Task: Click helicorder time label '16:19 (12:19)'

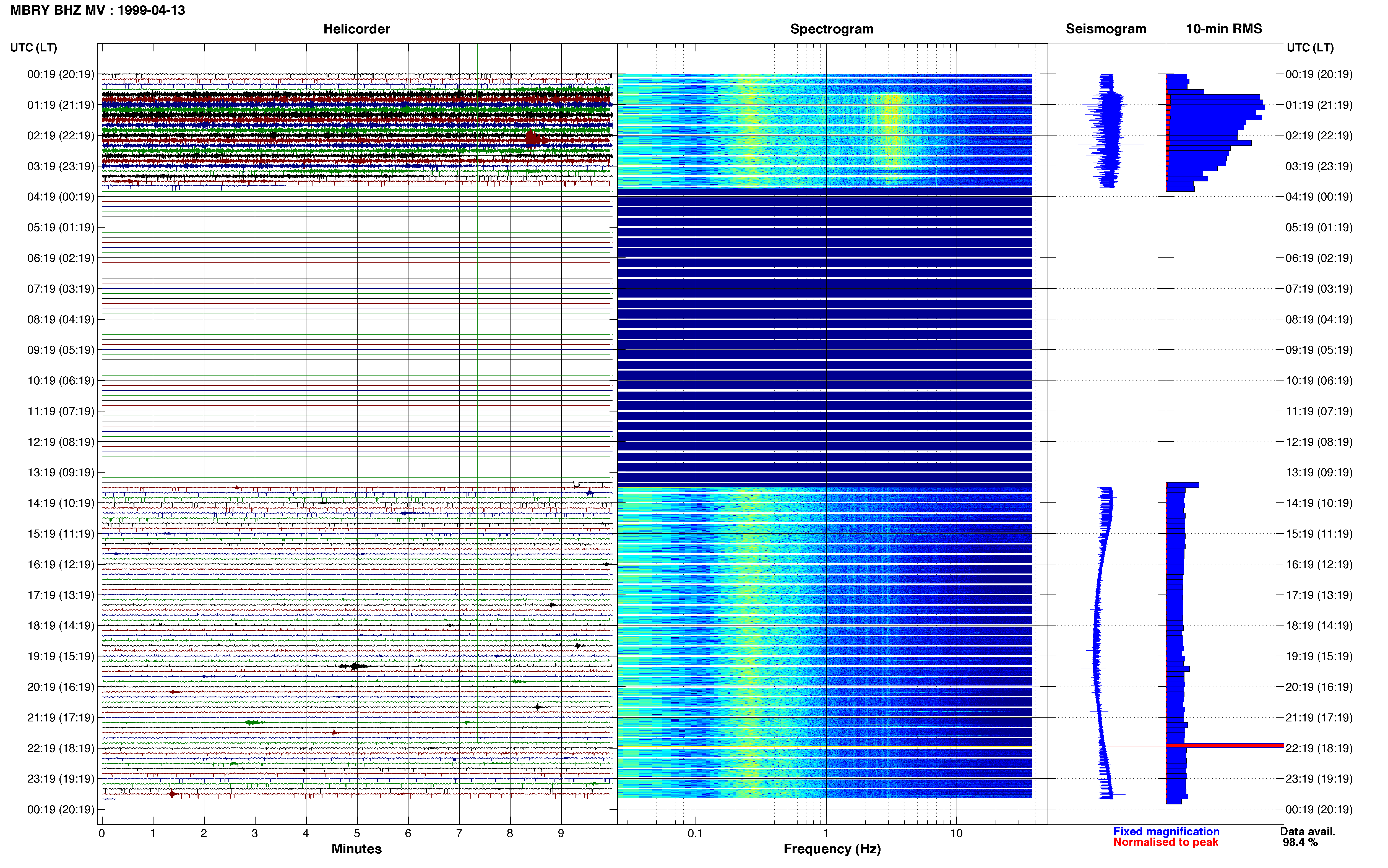Action: click(x=60, y=564)
